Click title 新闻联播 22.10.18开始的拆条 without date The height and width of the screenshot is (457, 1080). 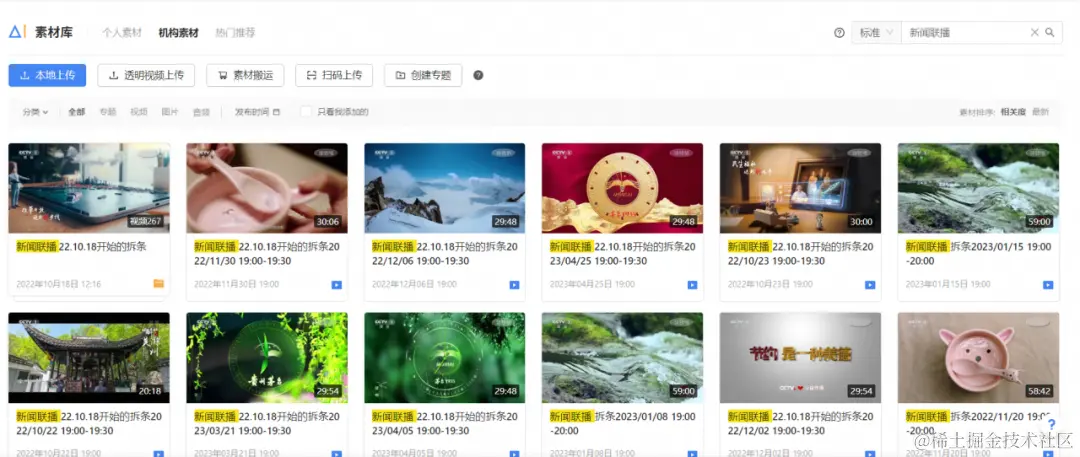81,247
